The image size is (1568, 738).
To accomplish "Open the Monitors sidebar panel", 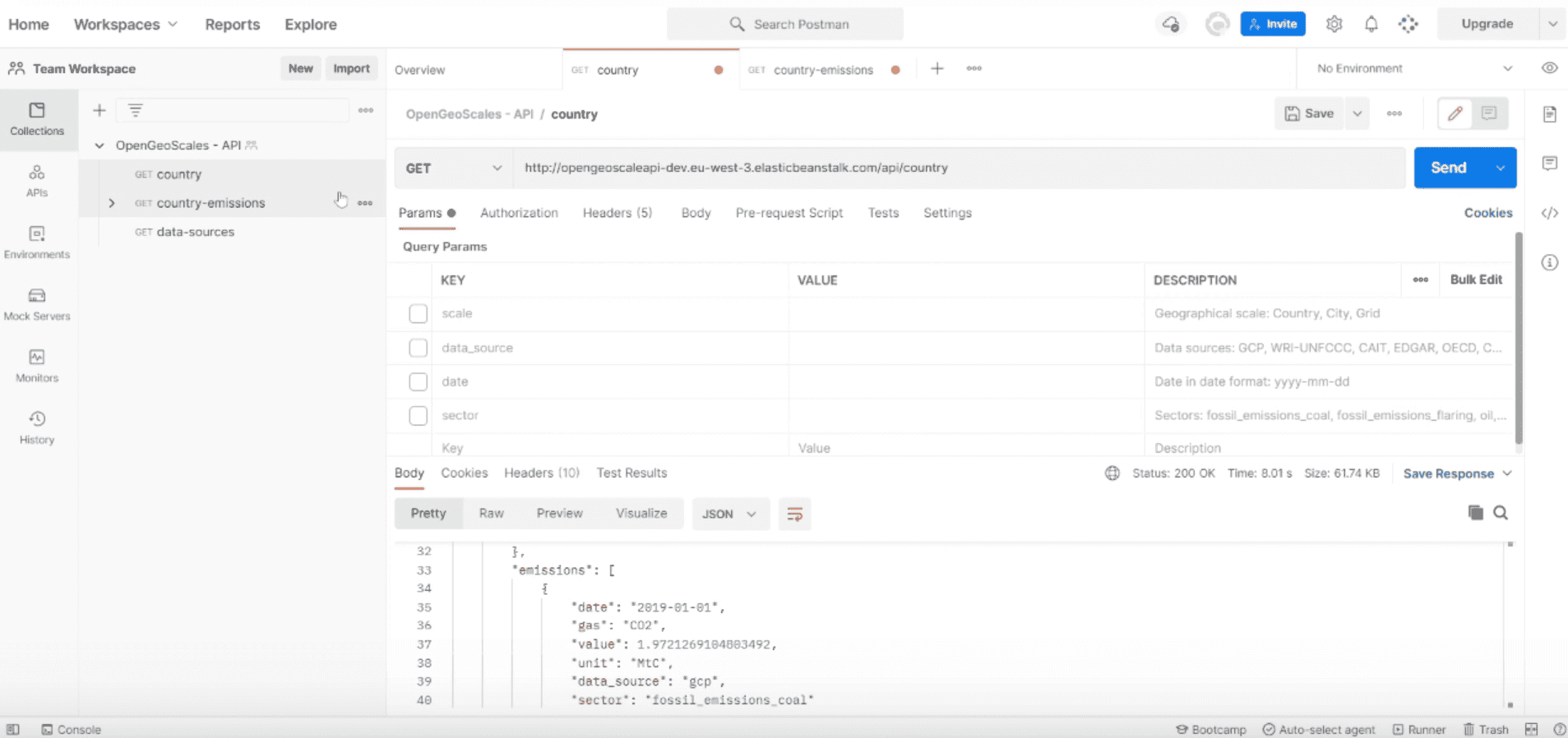I will click(x=37, y=365).
